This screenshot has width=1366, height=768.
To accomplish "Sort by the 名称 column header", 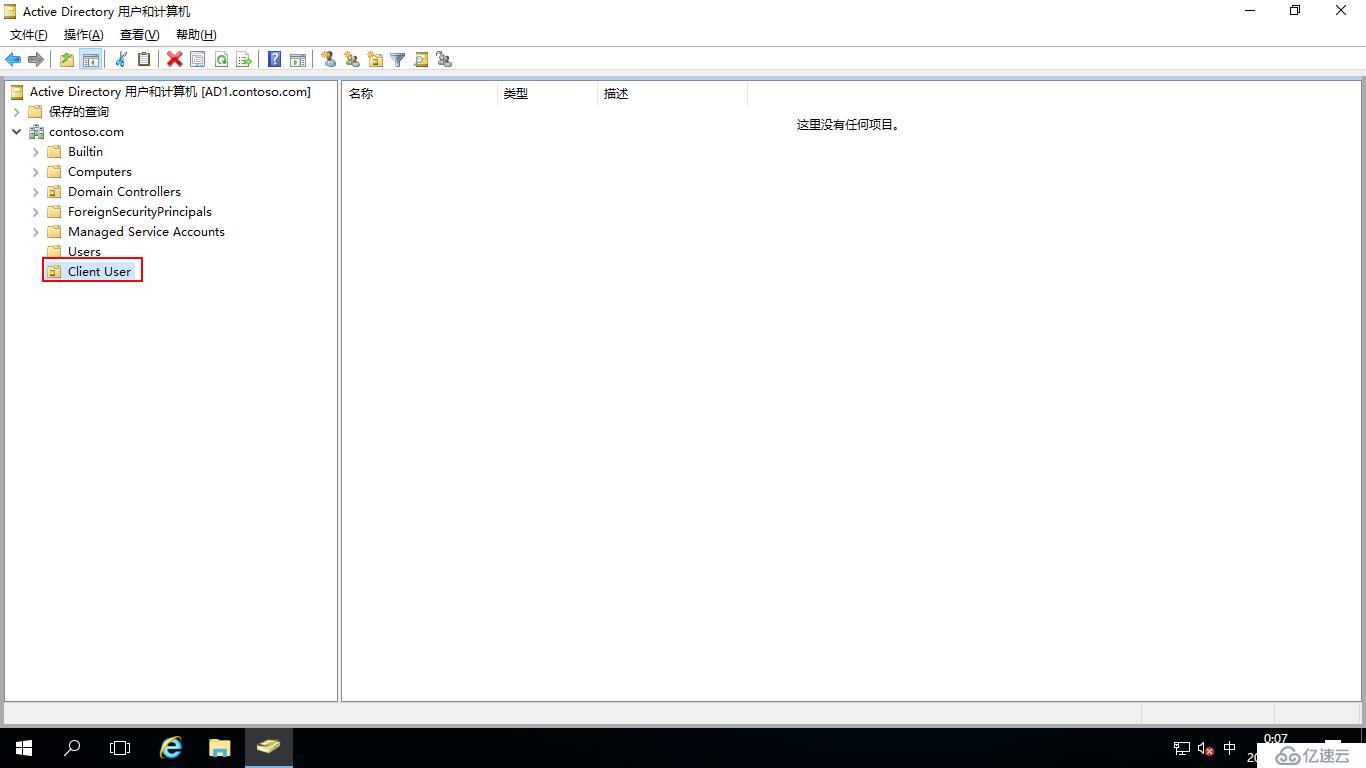I will 419,94.
